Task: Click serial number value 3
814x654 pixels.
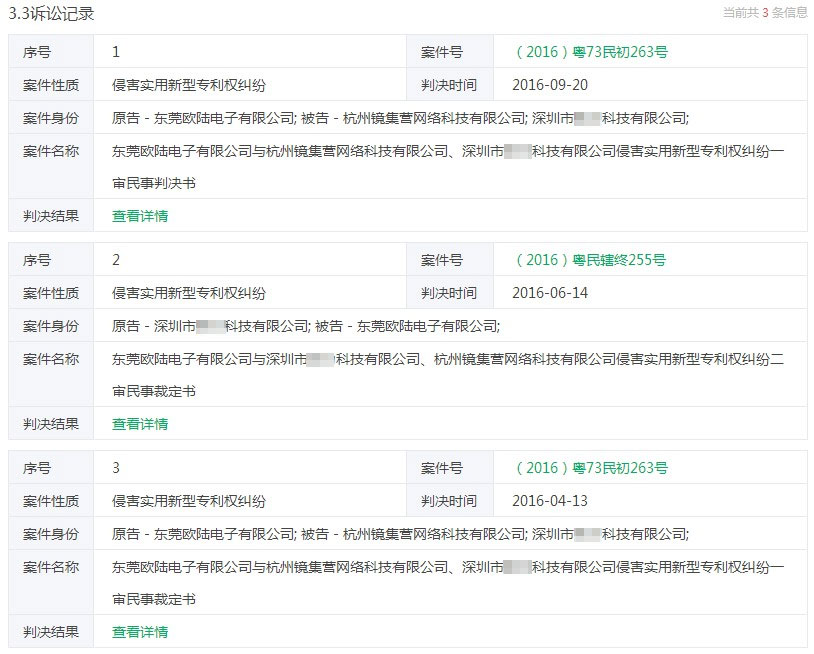Action: 116,468
